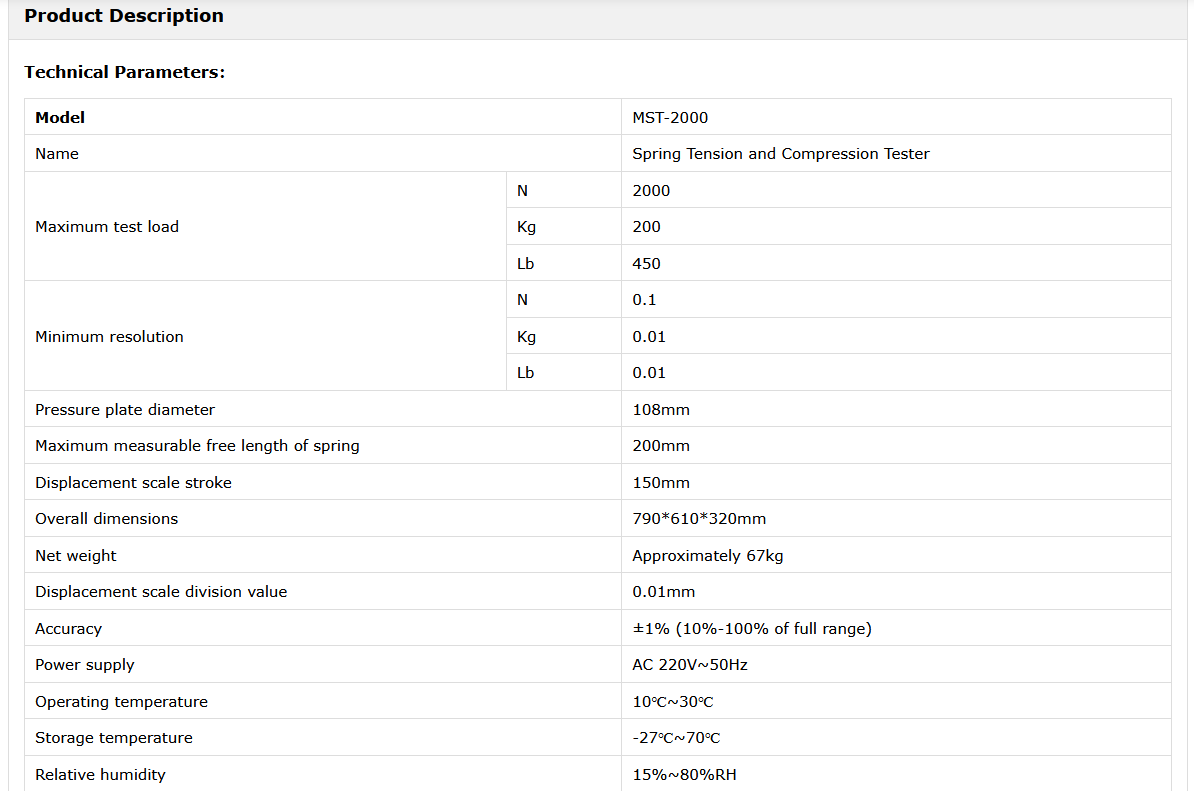This screenshot has width=1194, height=791.
Task: Select the 108mm value
Action: [661, 410]
